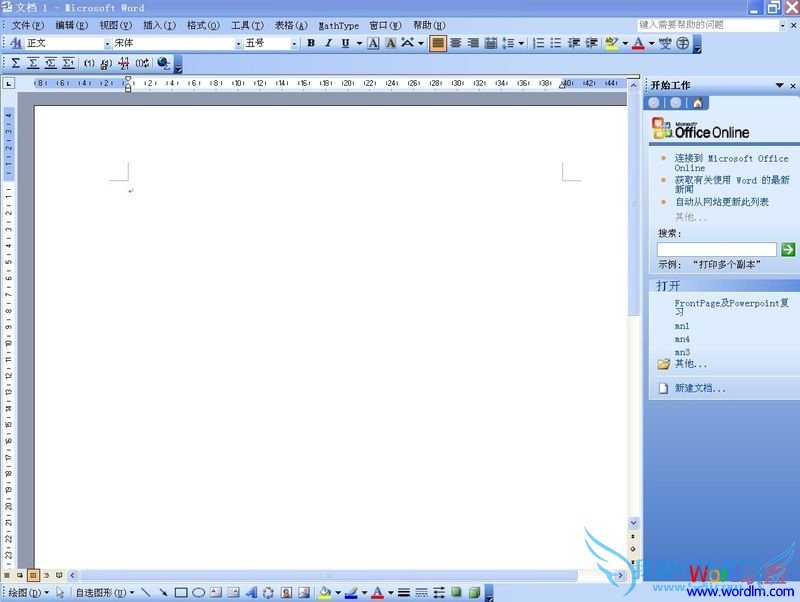The height and width of the screenshot is (602, 800).
Task: Select the Line drawing tool
Action: click(x=145, y=592)
